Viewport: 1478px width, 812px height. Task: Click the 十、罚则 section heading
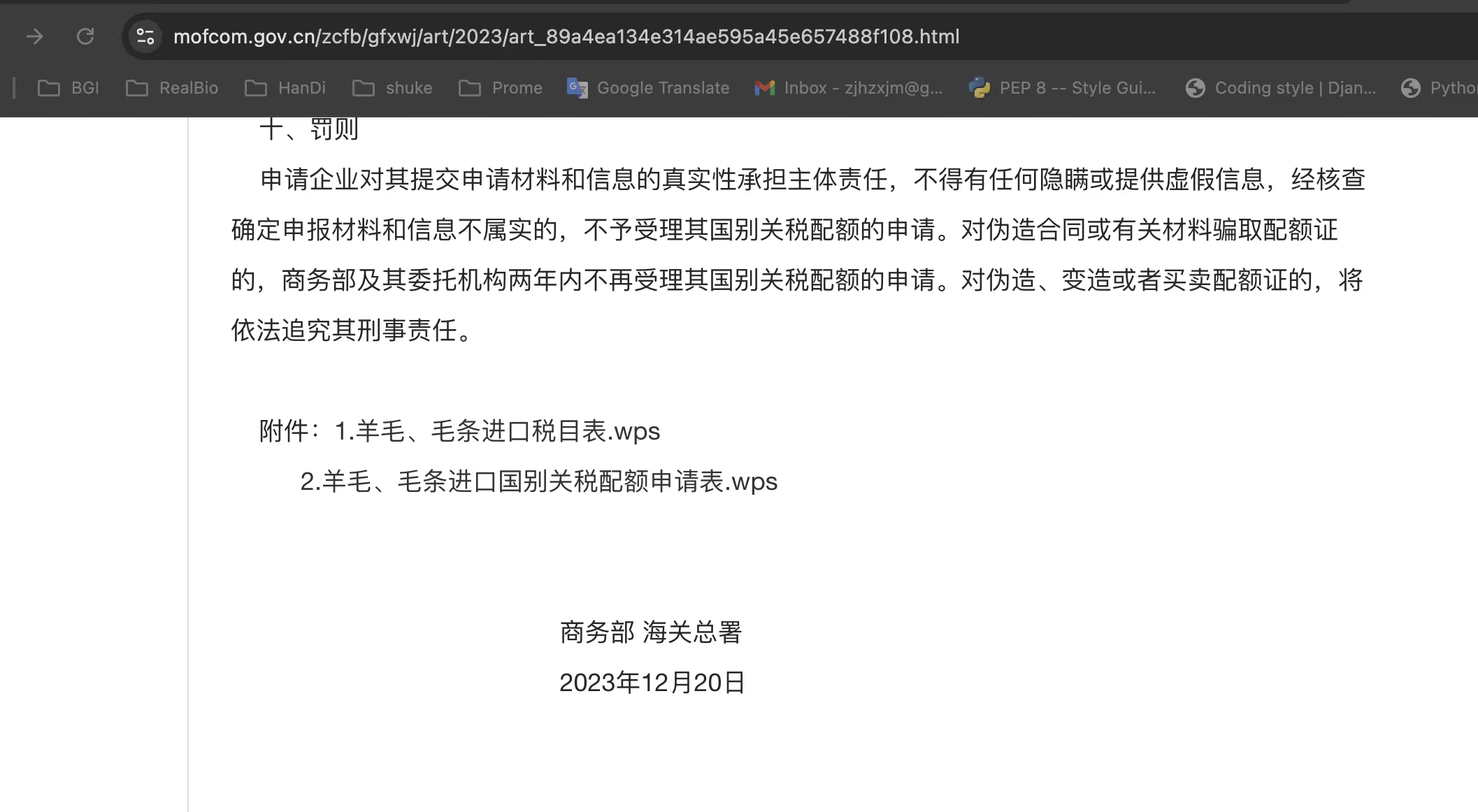(308, 129)
